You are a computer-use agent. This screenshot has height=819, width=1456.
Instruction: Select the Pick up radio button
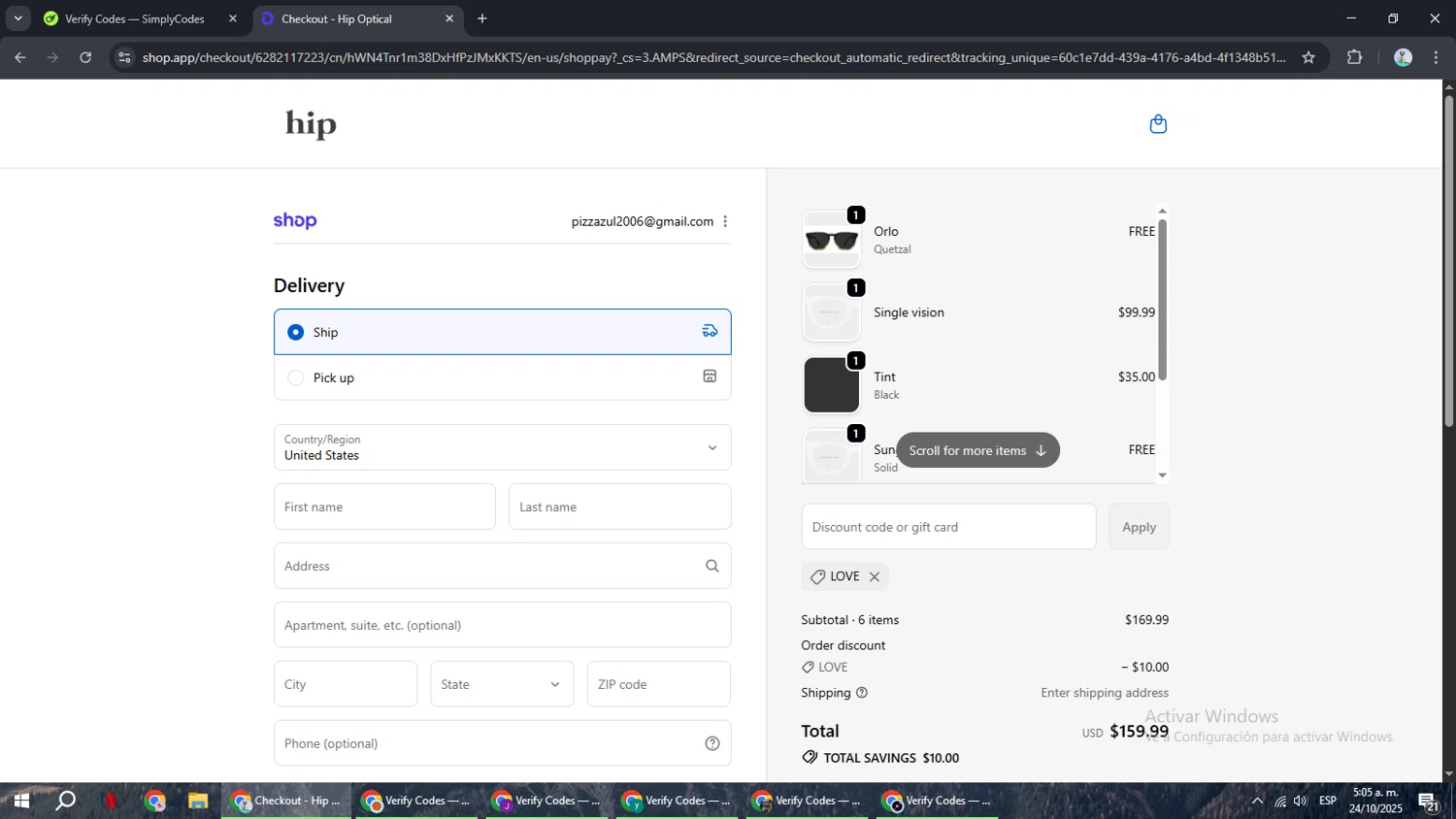pos(296,377)
